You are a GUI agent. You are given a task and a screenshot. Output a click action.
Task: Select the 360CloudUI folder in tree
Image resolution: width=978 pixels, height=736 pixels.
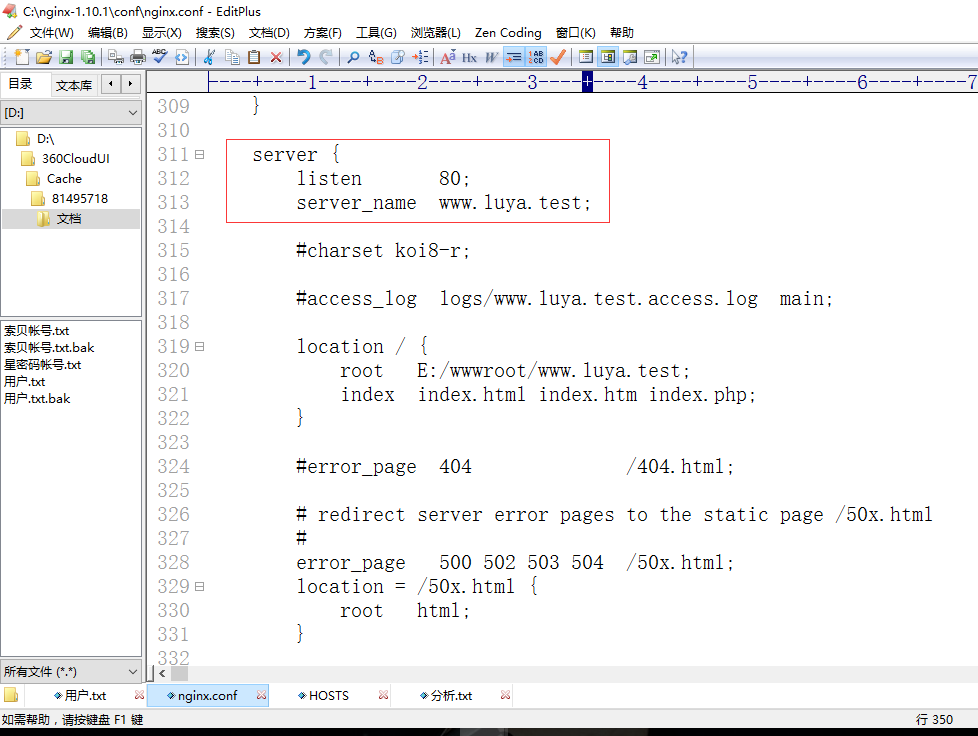point(75,159)
